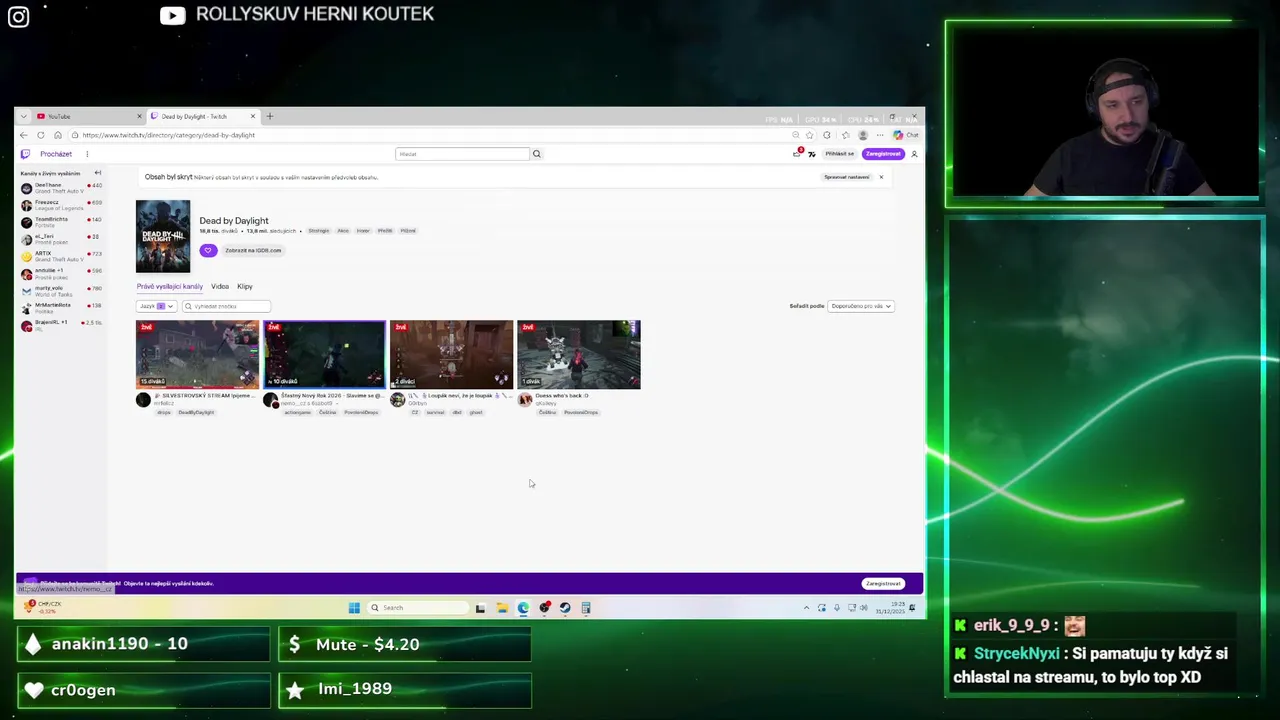Open the Doporučeno pro vás sort dropdown
This screenshot has height=720, width=1280.
(x=861, y=306)
